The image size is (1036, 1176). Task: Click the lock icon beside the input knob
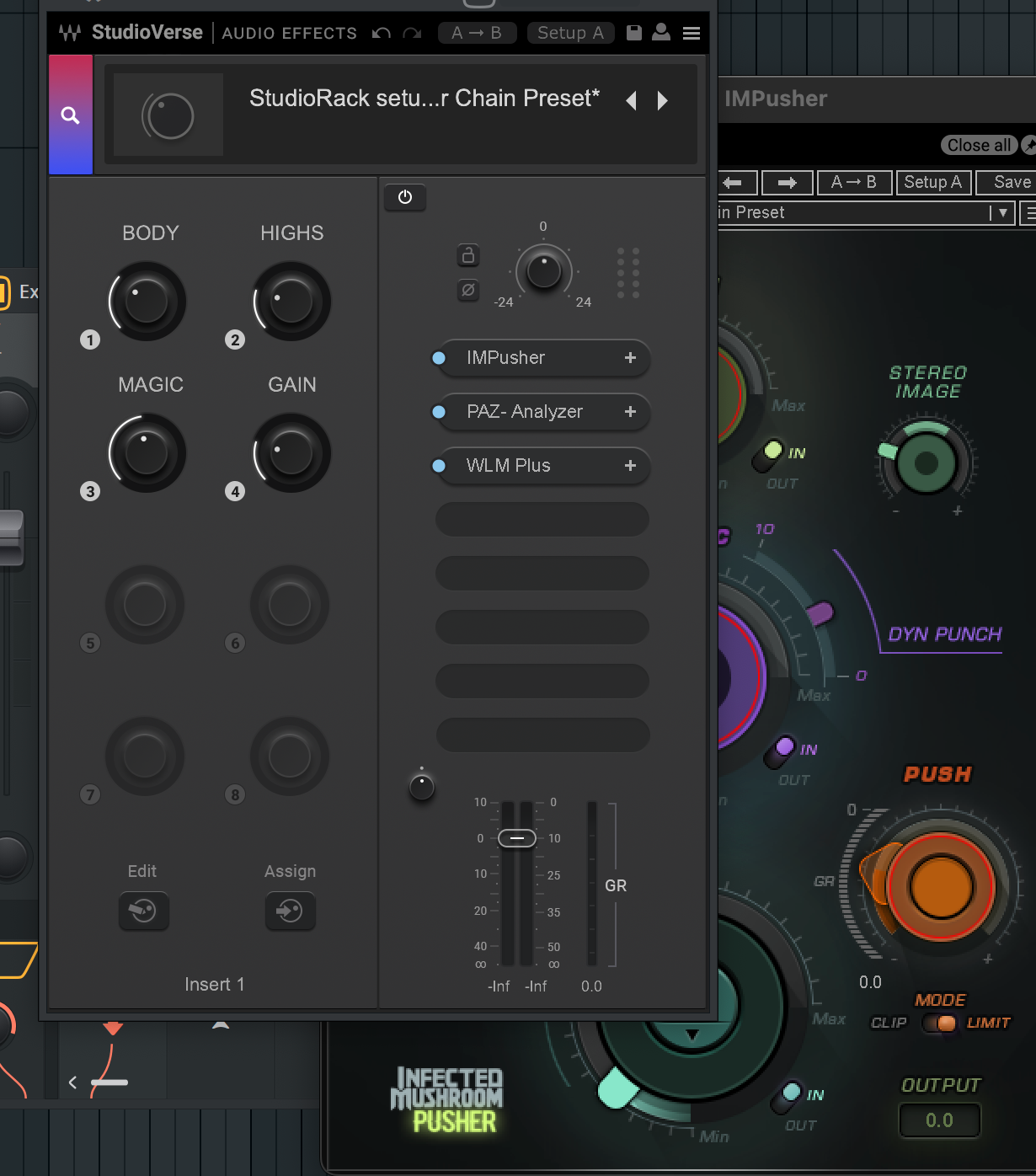pyautogui.click(x=468, y=254)
